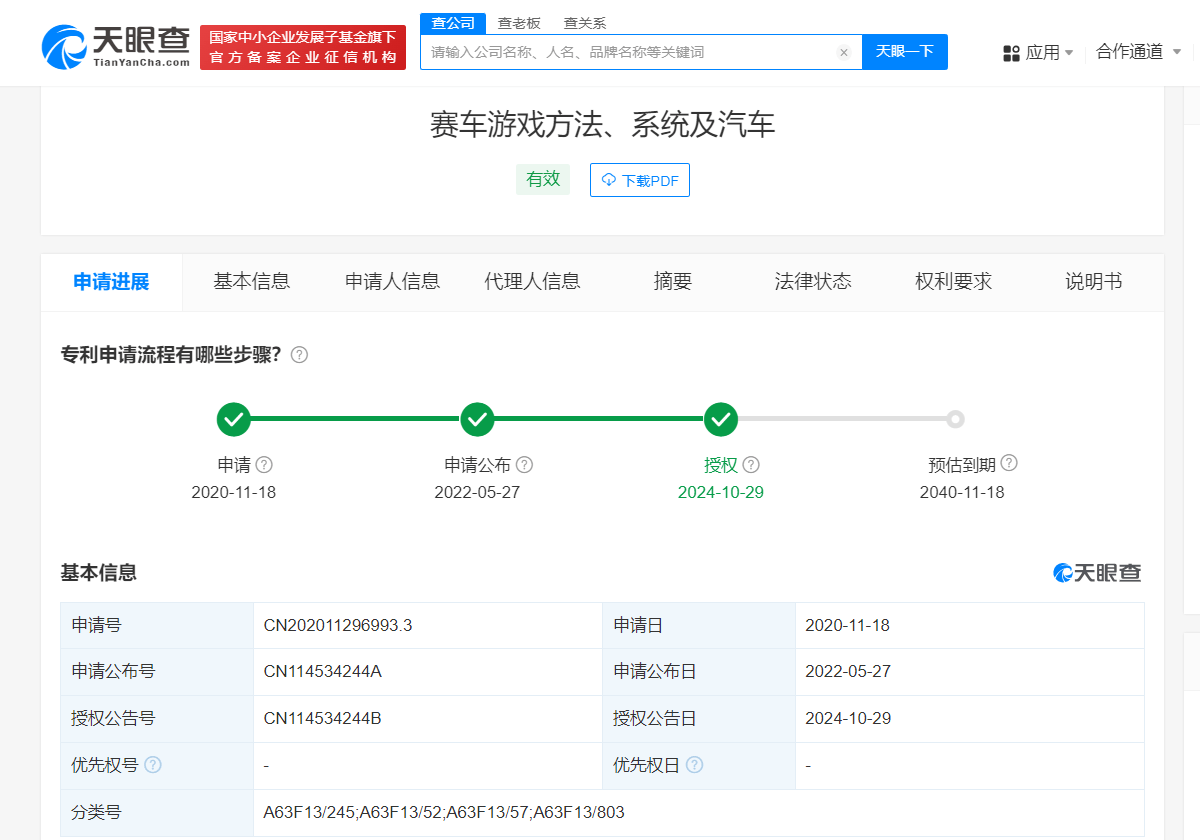The width and height of the screenshot is (1200, 840).
Task: Click the help icon next to 优先权日
Action: click(x=694, y=765)
